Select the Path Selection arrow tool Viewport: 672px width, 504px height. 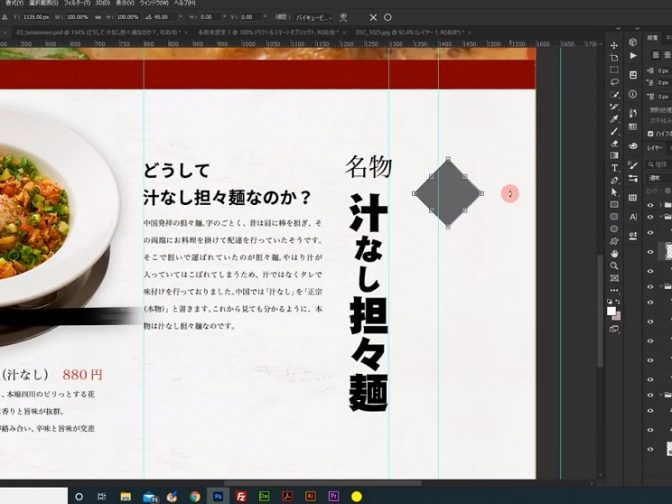614,192
